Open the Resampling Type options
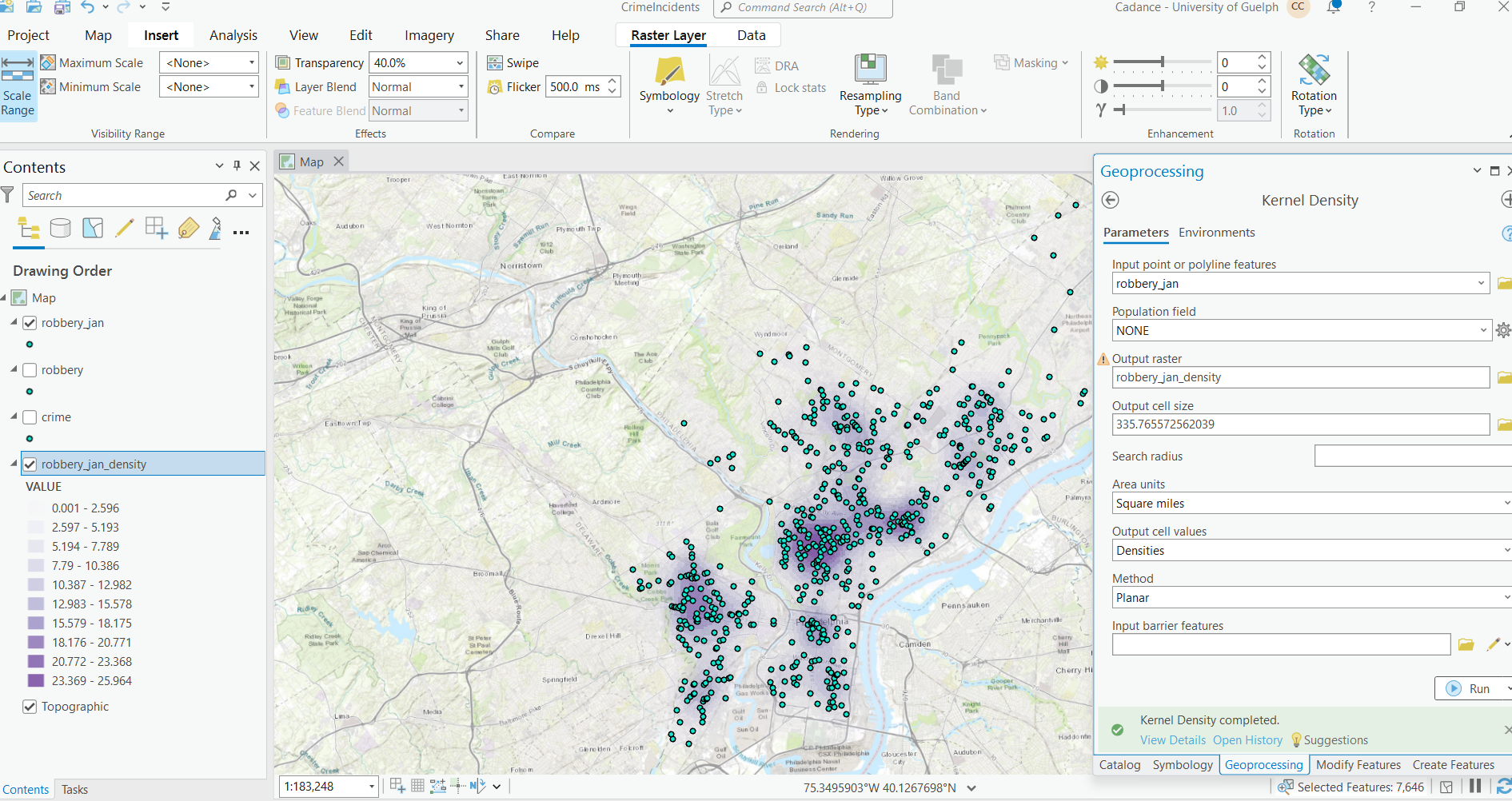Image resolution: width=1512 pixels, height=801 pixels. click(x=870, y=86)
